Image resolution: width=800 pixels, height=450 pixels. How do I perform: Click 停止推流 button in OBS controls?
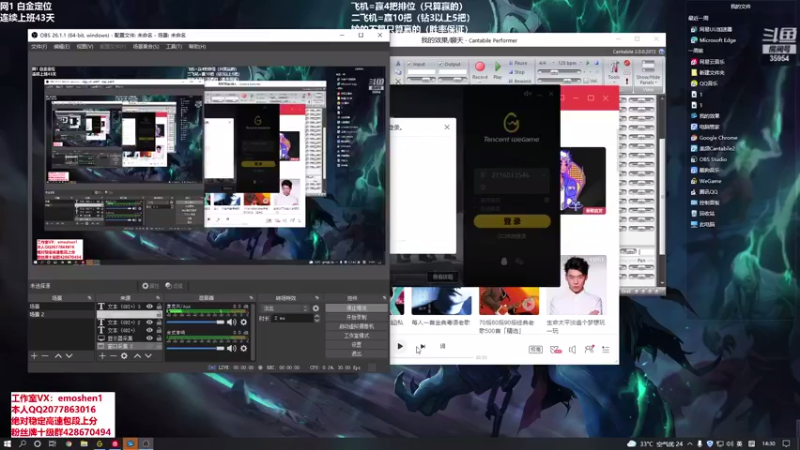point(356,308)
